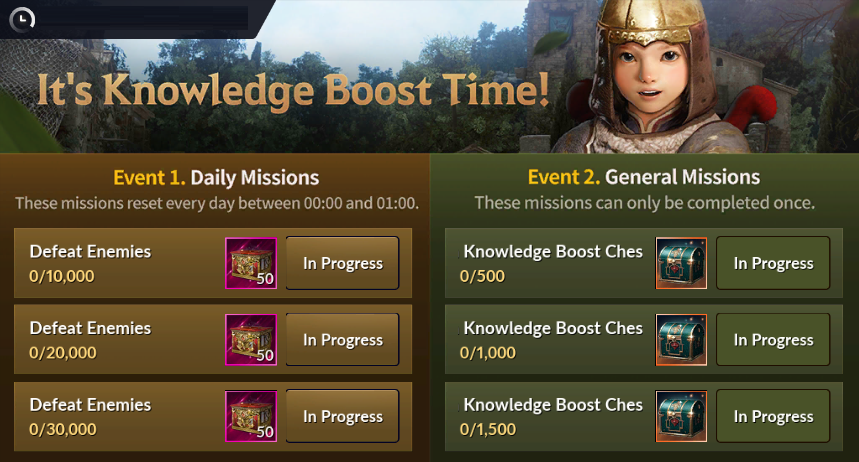
Task: Click the 0/1,500 progress counter
Action: (x=488, y=429)
